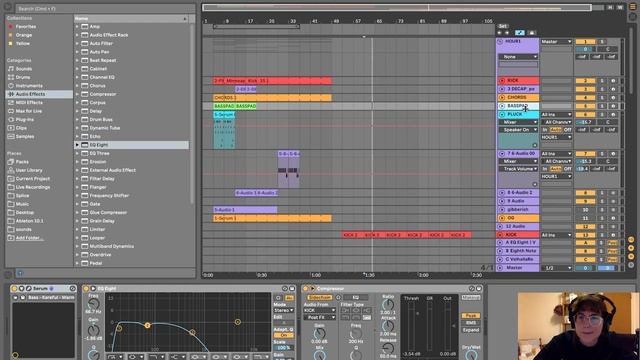Click the Set locator button
640x360 pixels.
[x=502, y=26]
